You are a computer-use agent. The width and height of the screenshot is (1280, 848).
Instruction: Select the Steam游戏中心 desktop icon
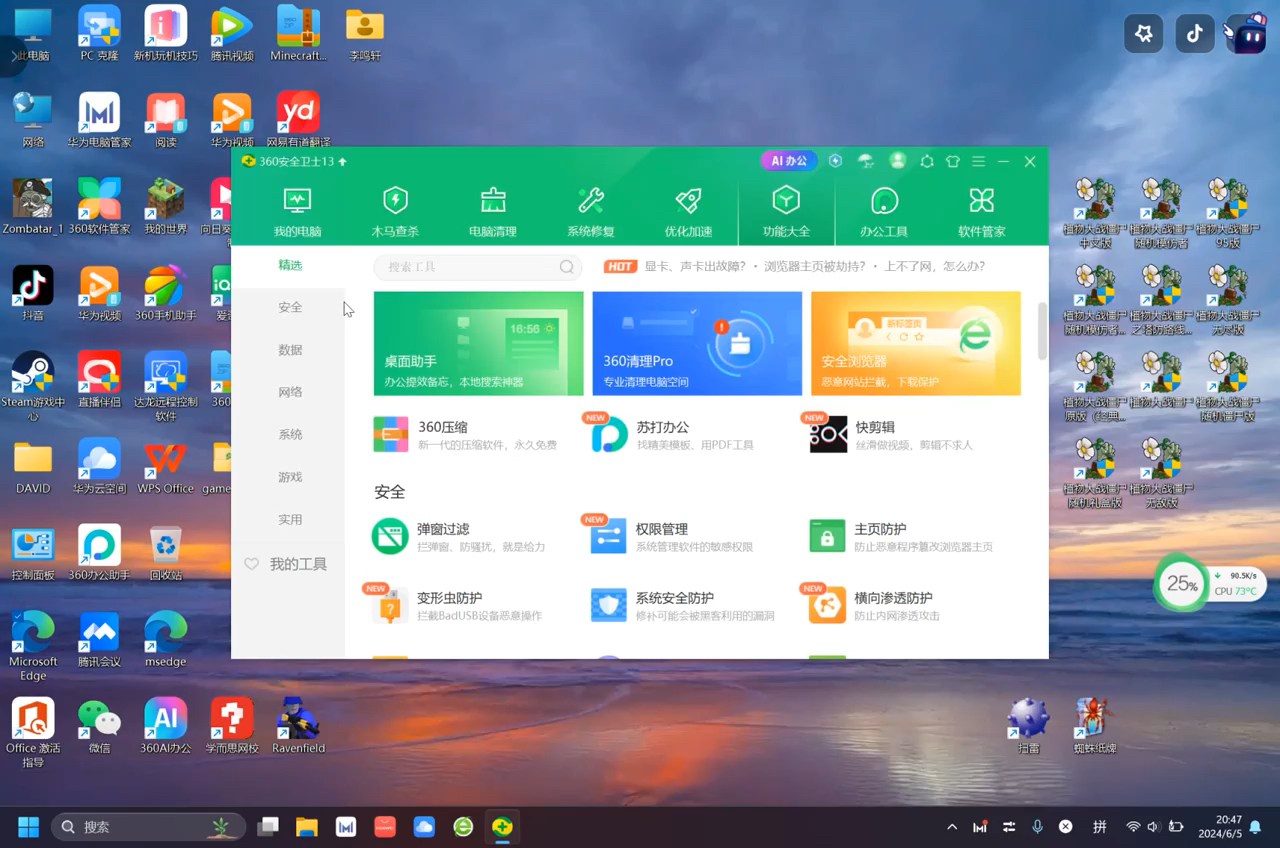[33, 386]
